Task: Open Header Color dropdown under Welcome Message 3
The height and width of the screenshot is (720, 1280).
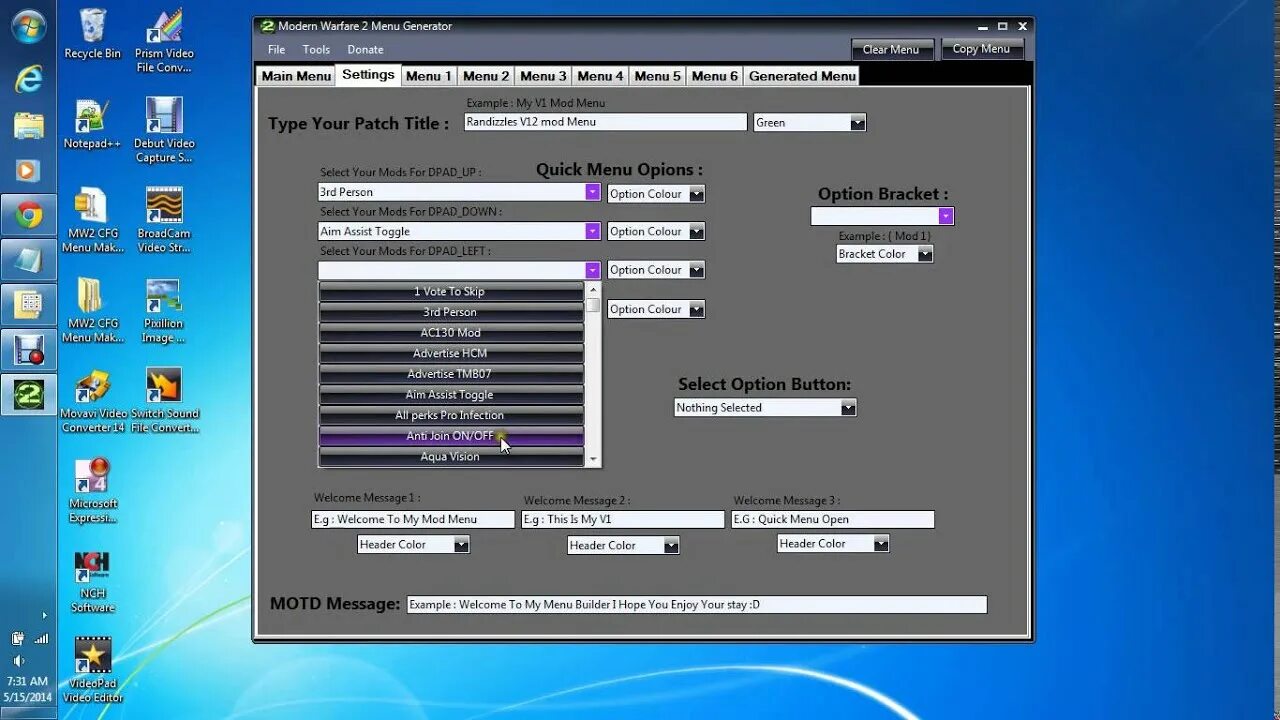Action: (881, 544)
